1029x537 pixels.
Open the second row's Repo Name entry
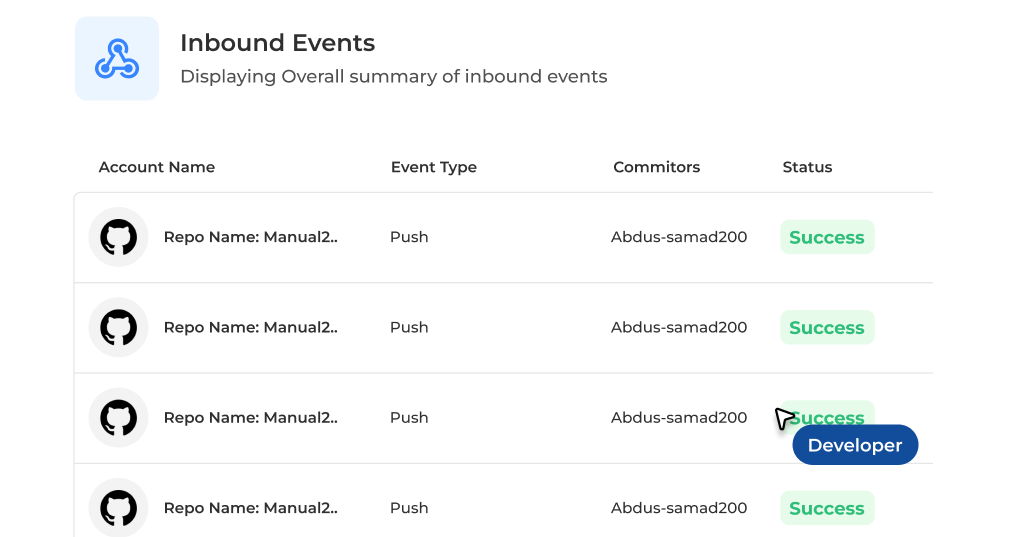(251, 328)
